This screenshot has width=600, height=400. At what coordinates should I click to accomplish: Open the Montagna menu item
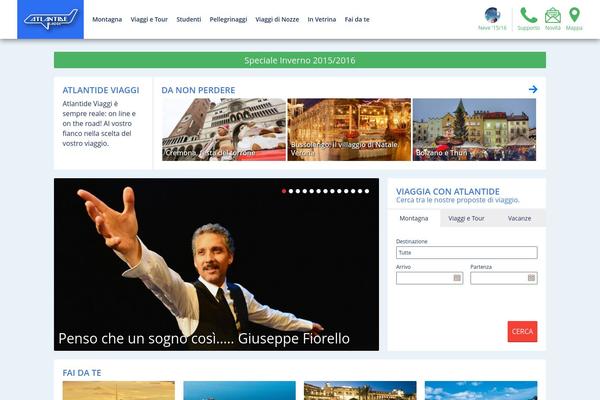[x=107, y=20]
